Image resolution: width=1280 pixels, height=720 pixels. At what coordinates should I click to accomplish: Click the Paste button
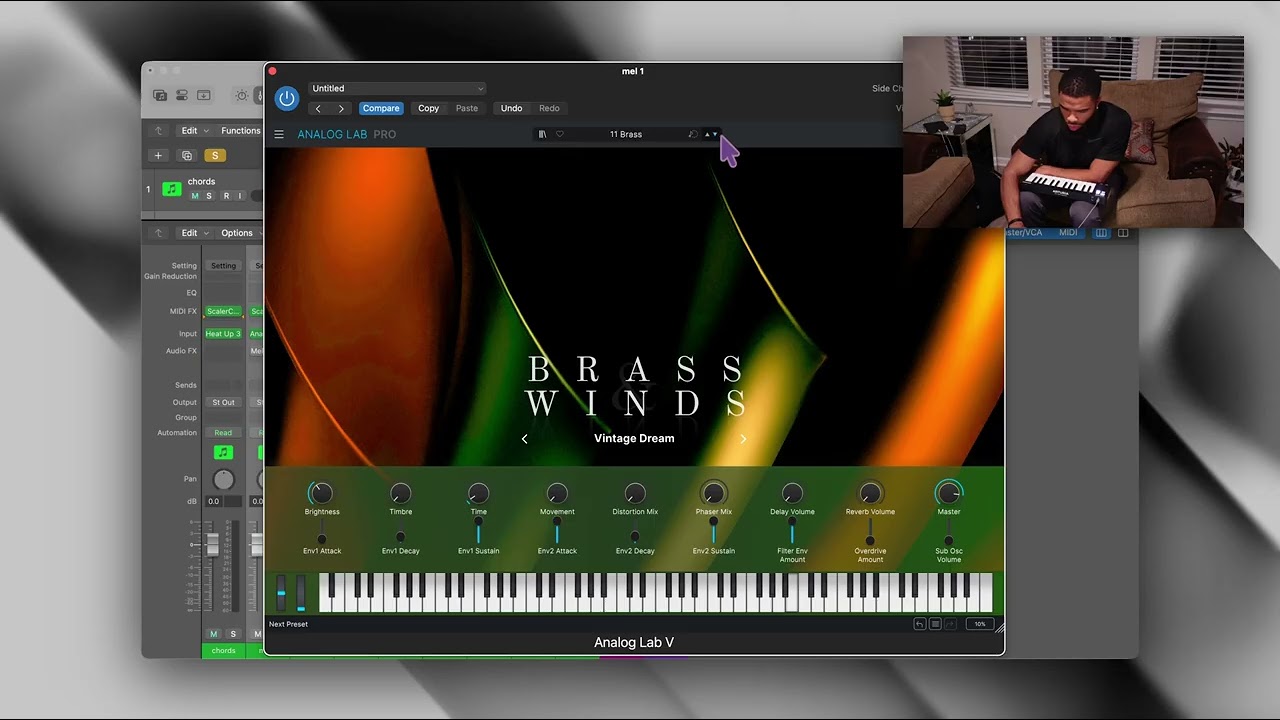[x=467, y=108]
